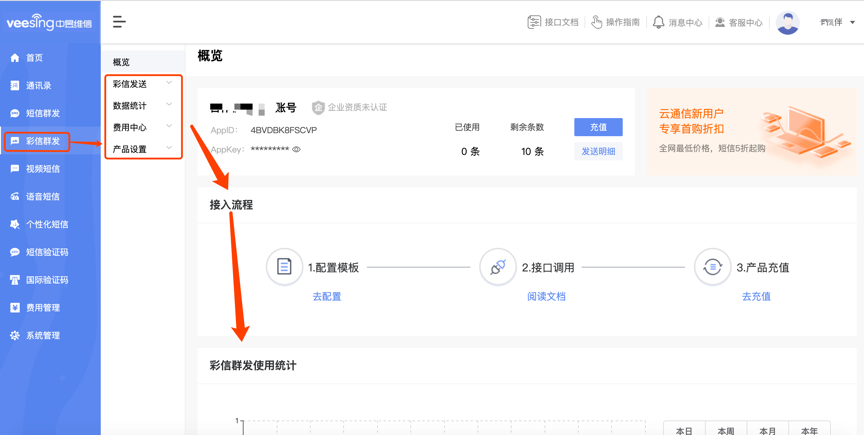This screenshot has height=435, width=864.
Task: Click the phone icon beside 语音短信
Action: (15, 197)
